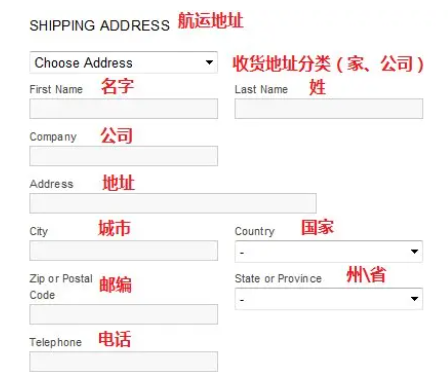The height and width of the screenshot is (388, 448).
Task: Click the Zip or Postal Code input box
Action: [124, 314]
